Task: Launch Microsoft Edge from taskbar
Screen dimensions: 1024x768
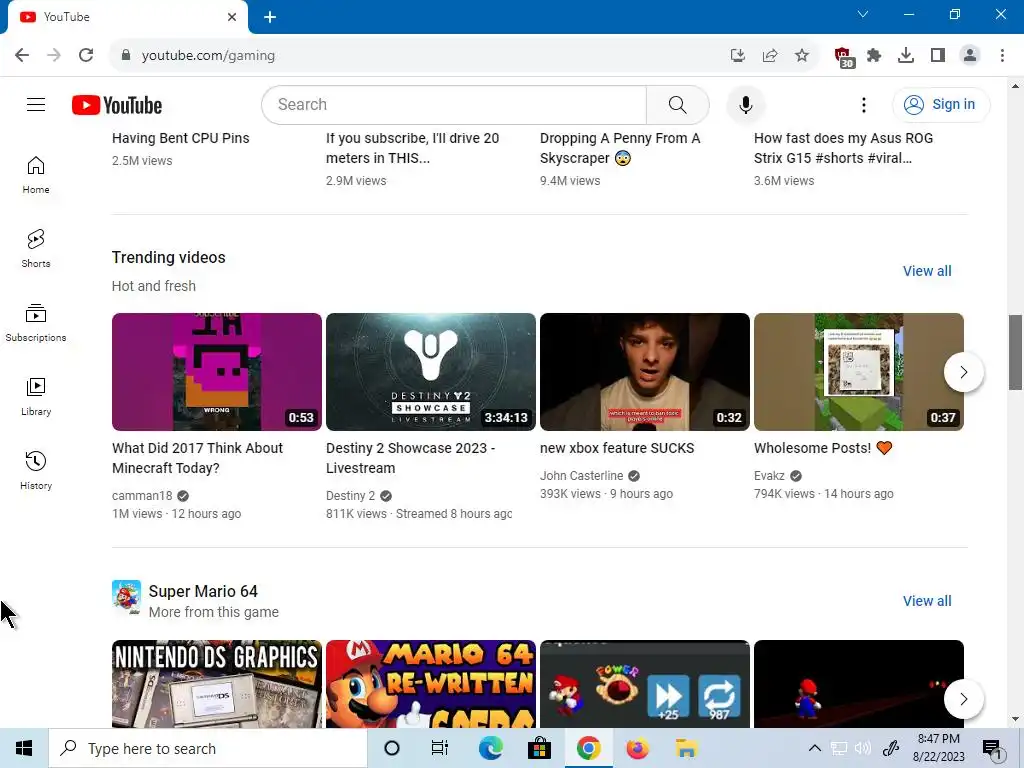Action: 490,748
